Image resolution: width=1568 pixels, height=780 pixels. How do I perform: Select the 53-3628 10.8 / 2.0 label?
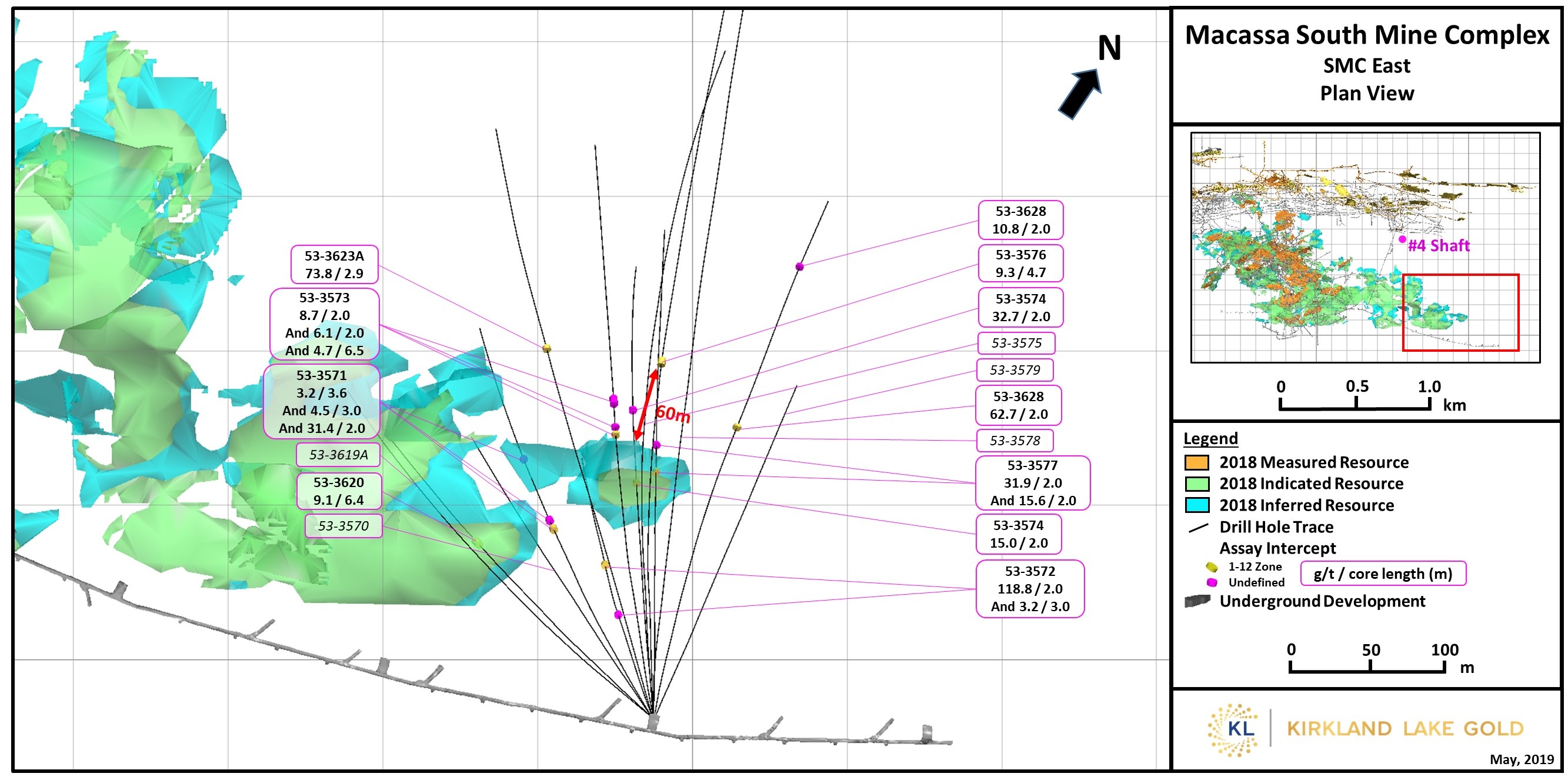point(1021,221)
